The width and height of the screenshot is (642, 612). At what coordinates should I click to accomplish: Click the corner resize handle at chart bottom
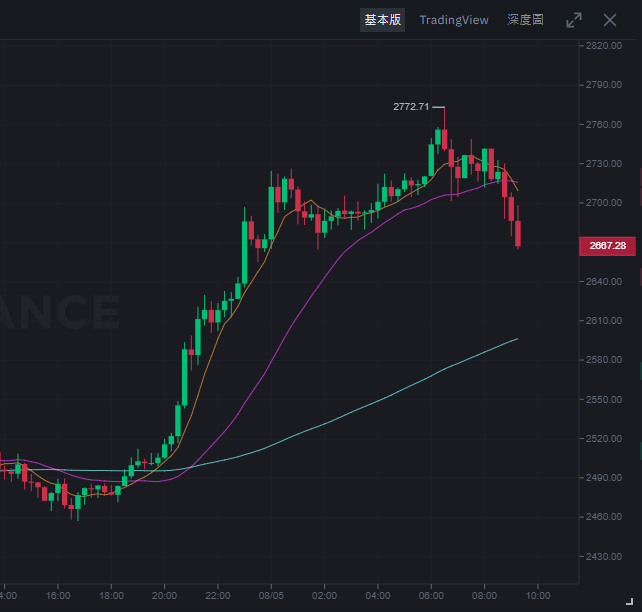(629, 601)
